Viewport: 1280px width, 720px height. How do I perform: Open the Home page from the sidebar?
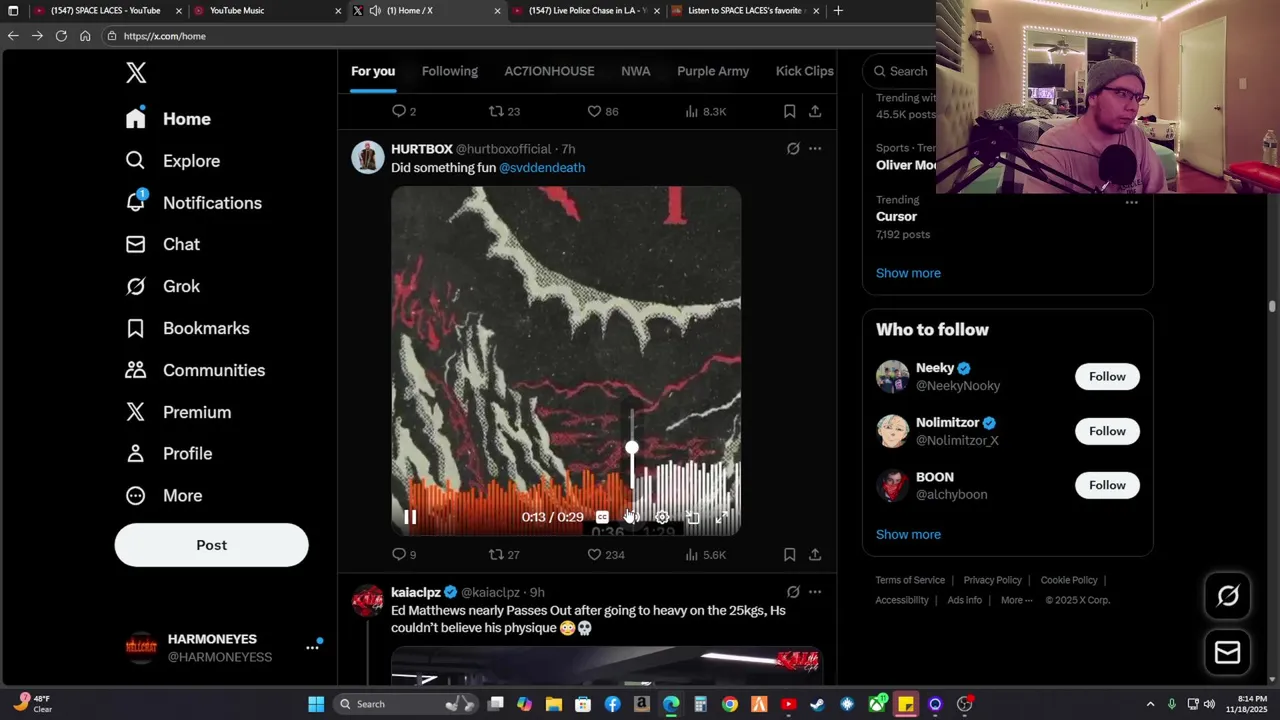click(168, 119)
